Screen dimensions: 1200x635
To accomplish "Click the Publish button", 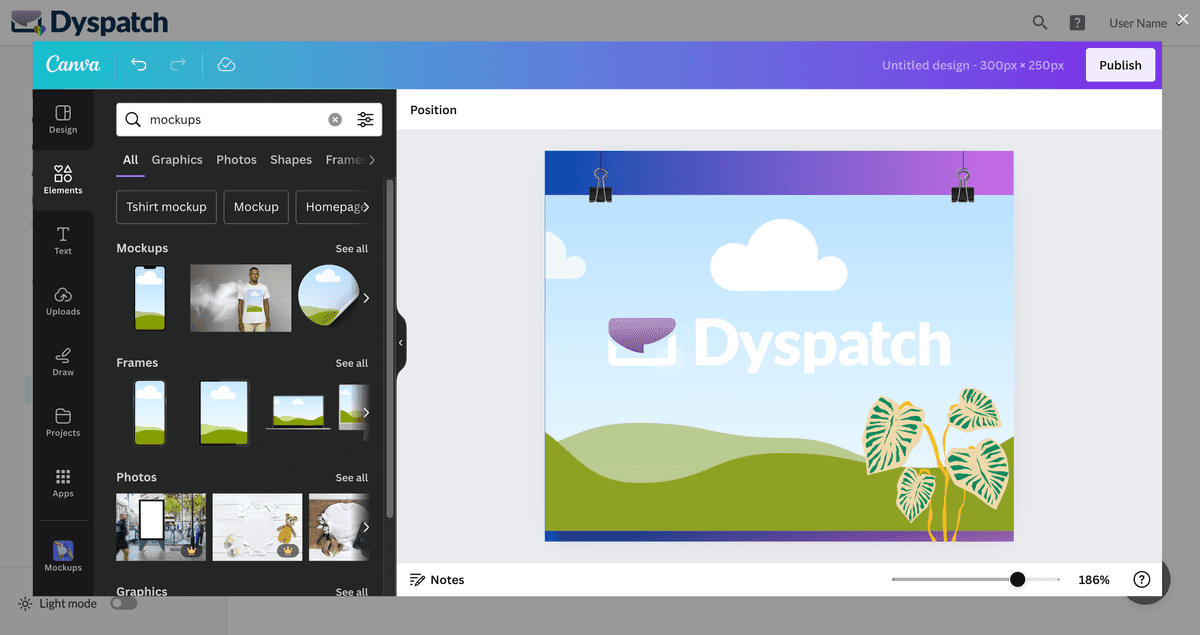I will click(x=1120, y=65).
